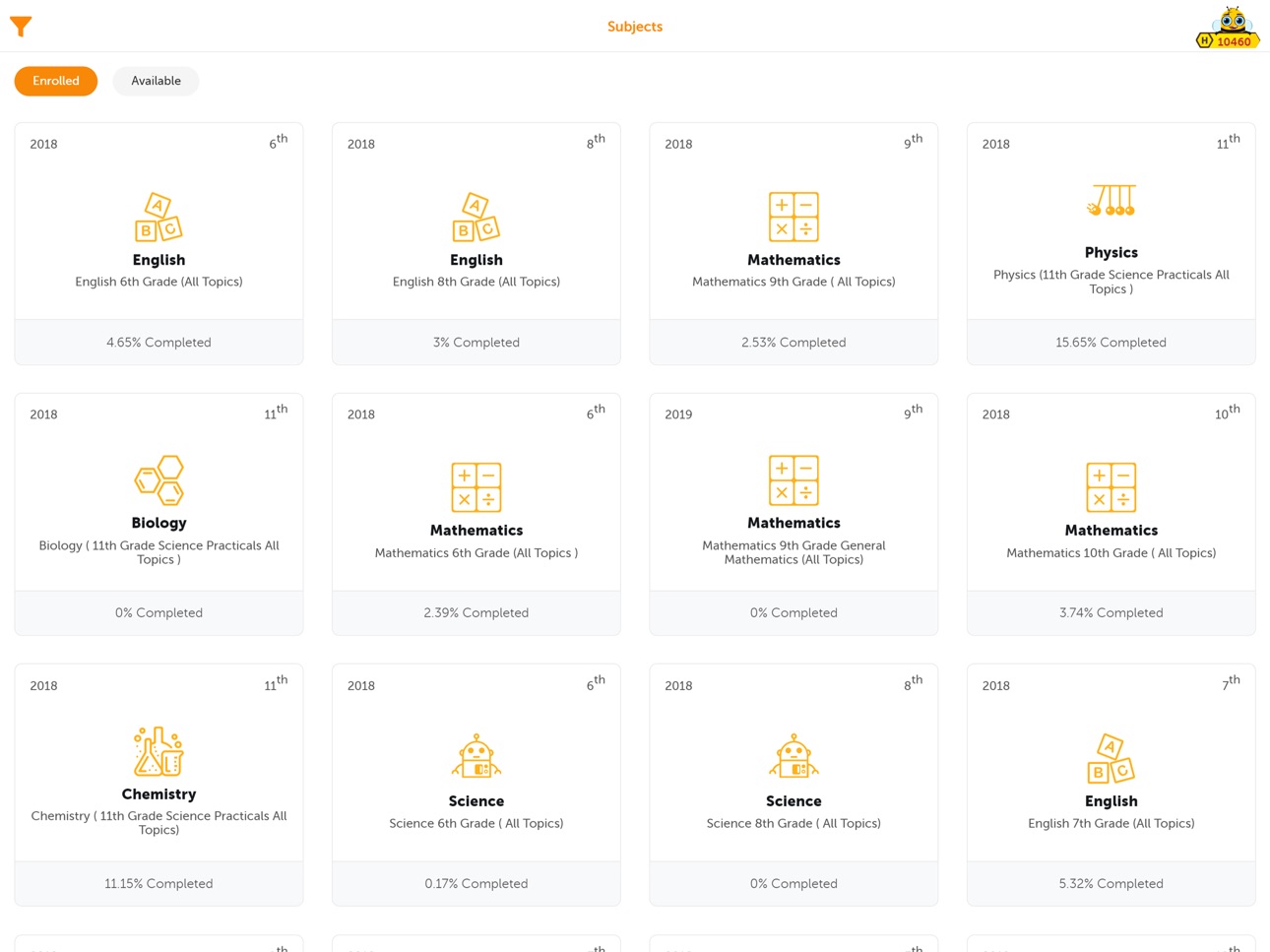Select the Enrolled tab
The height and width of the screenshot is (952, 1270).
pyautogui.click(x=56, y=81)
